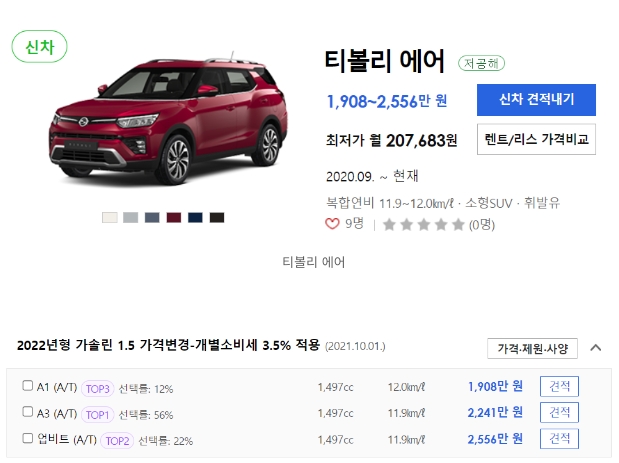This screenshot has width=619, height=463.
Task: Check the A1 (A/T) trim checkbox
Action: [28, 386]
